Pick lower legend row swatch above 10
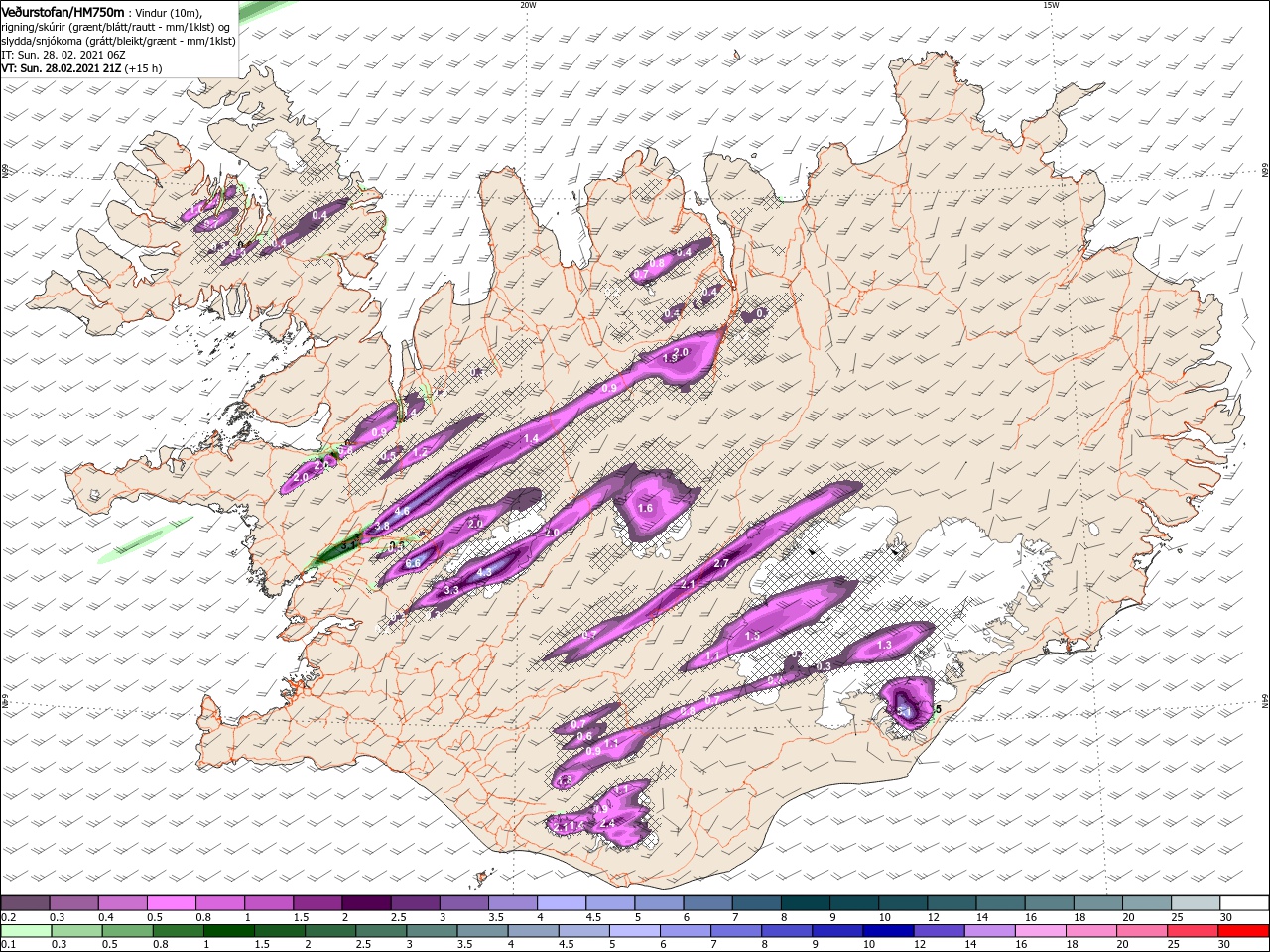 point(886,931)
